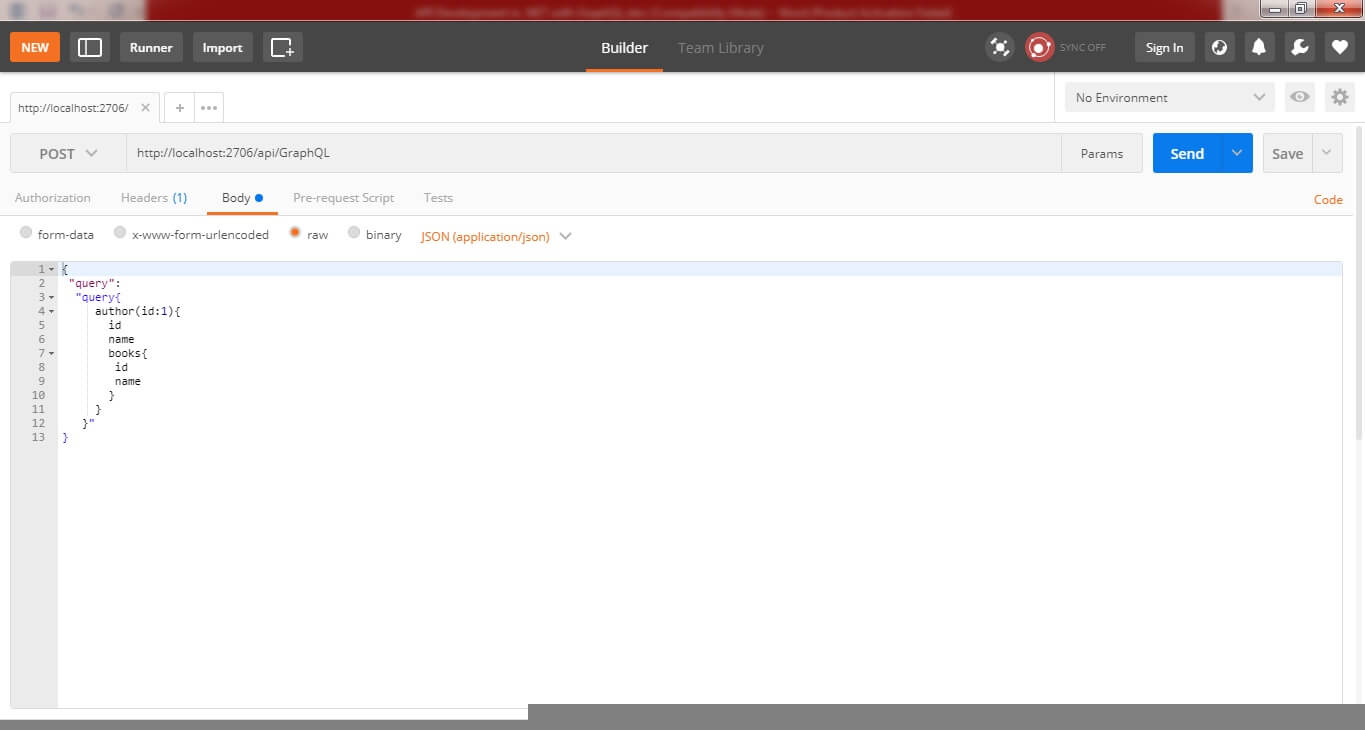Switch to the Headers tab
The width and height of the screenshot is (1365, 730).
click(153, 198)
